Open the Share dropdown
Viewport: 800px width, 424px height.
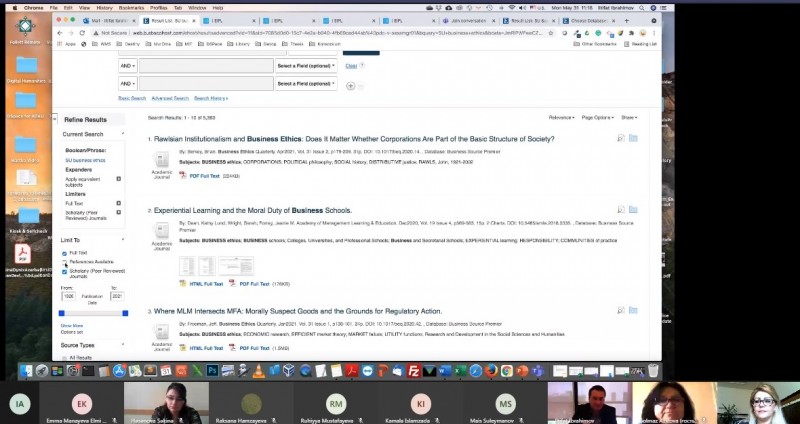(629, 117)
